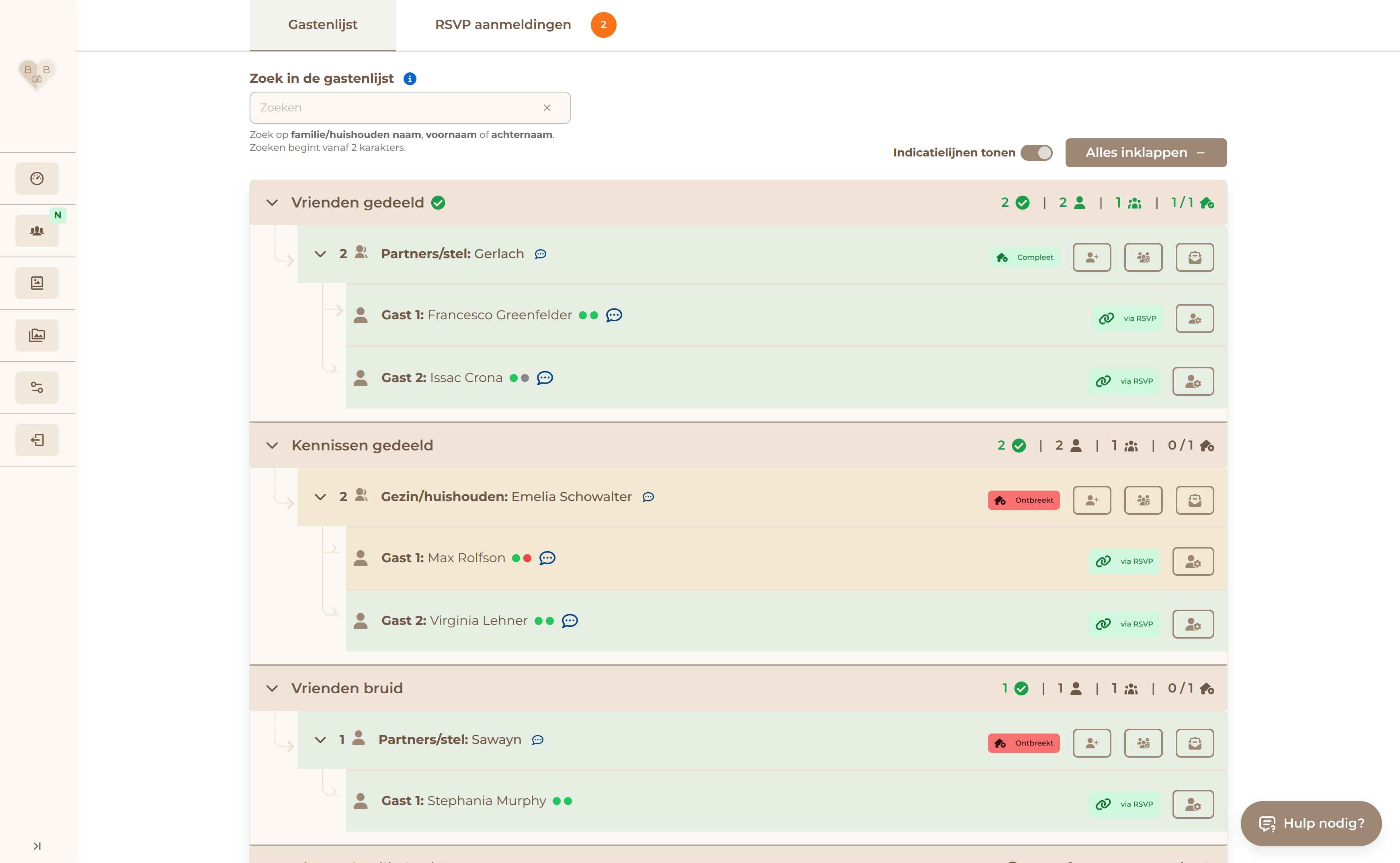Click the logout icon in sidebar
The height and width of the screenshot is (863, 1400).
pos(37,440)
